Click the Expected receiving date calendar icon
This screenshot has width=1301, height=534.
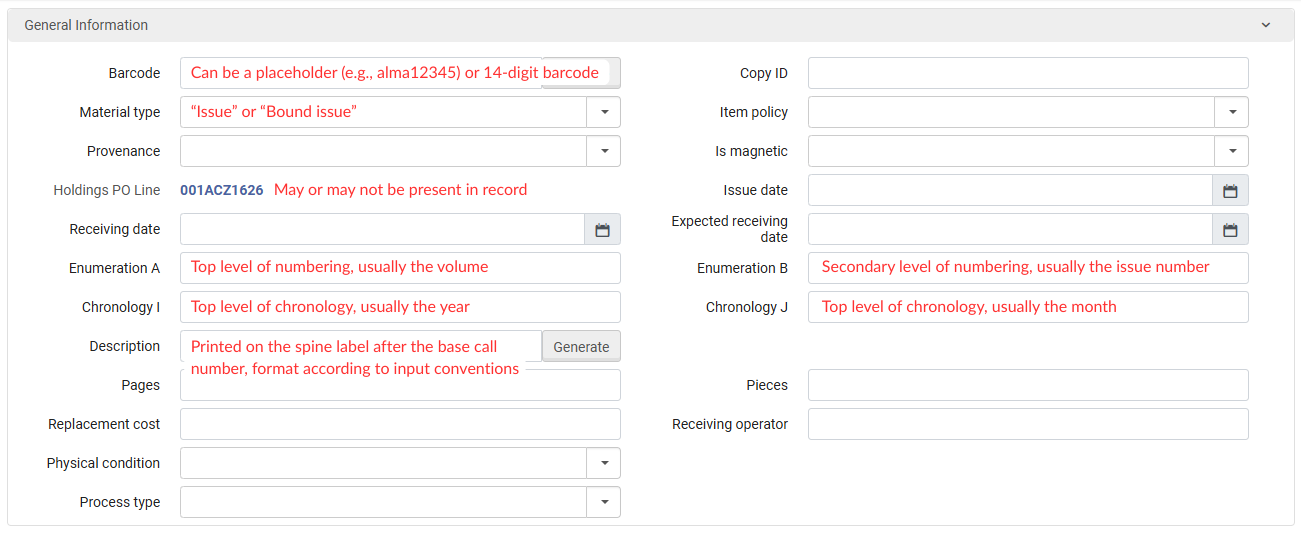pos(1230,229)
